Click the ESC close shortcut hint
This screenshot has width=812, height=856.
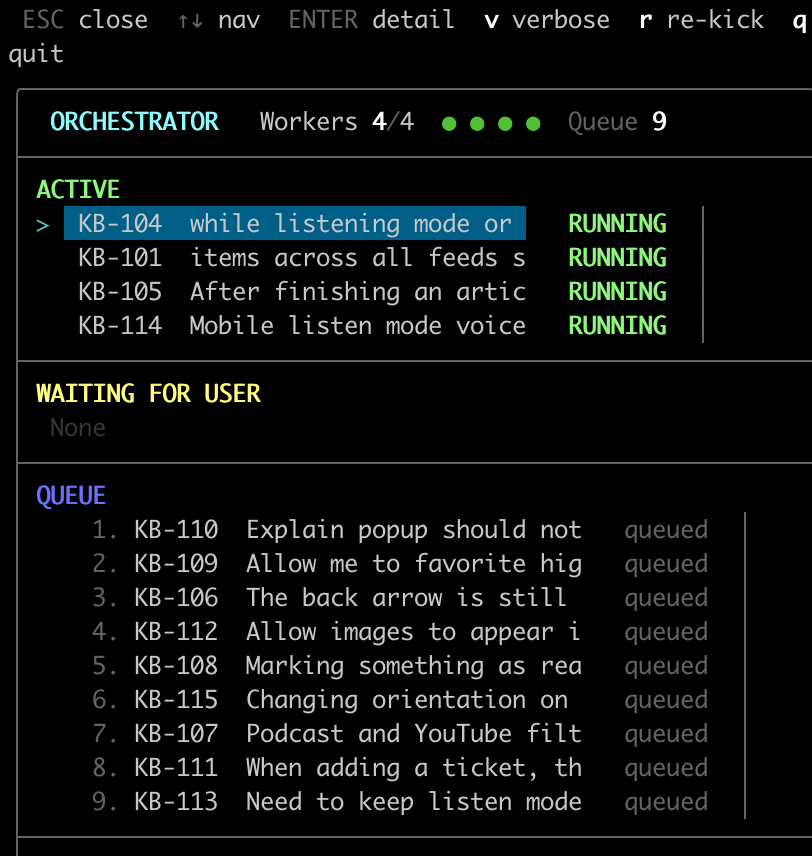[x=85, y=20]
